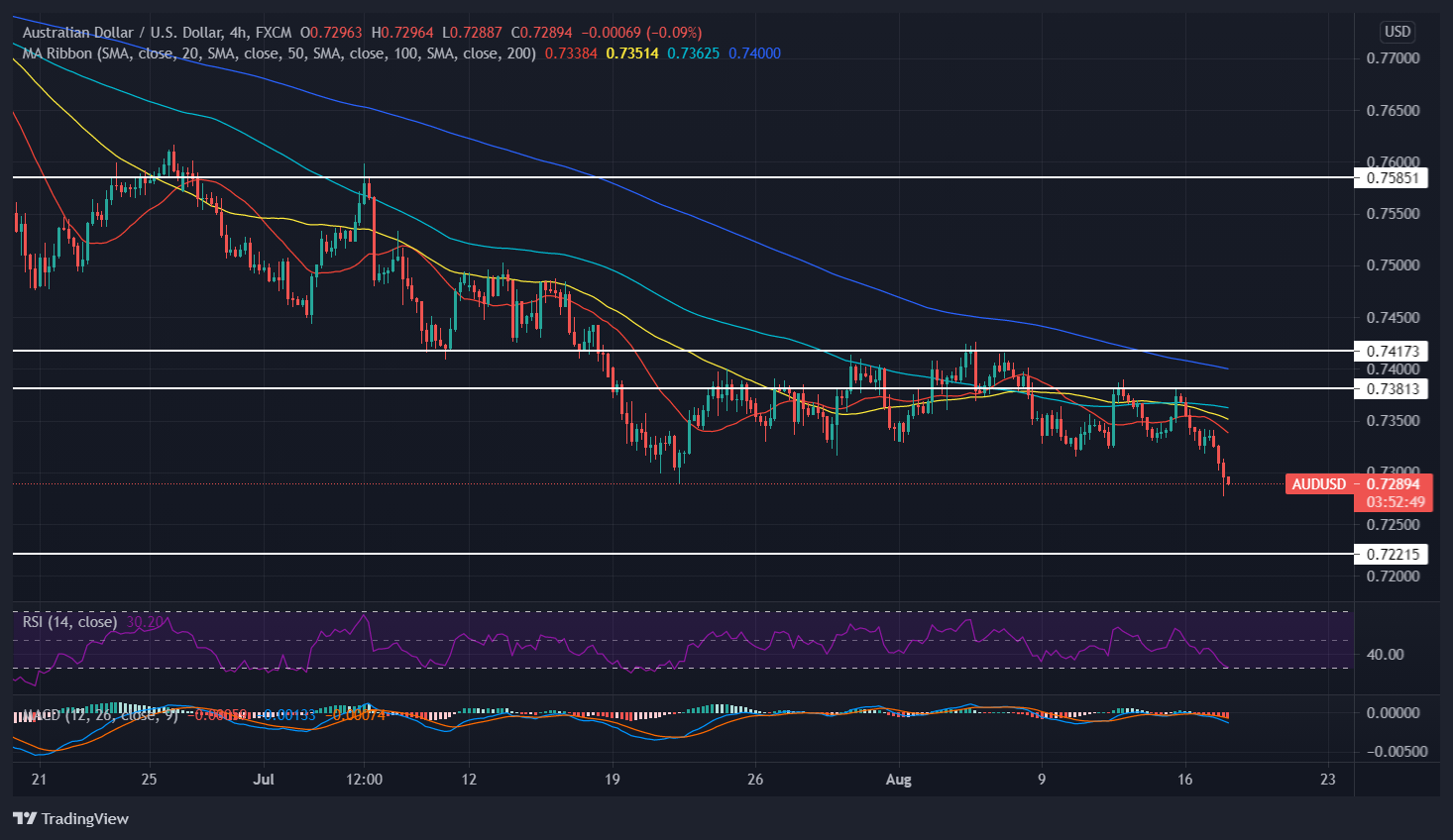Click the RSI 40.00 scale label
Screen dimensions: 1453x840
[1385, 654]
